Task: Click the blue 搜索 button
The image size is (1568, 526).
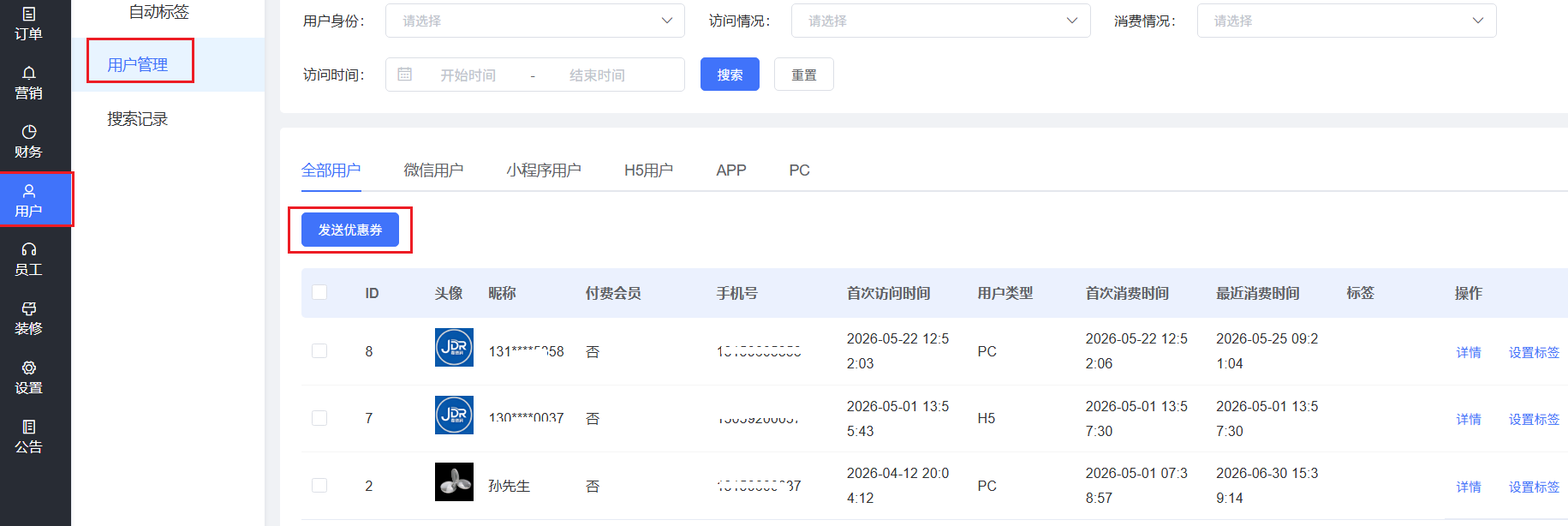Action: [x=730, y=75]
